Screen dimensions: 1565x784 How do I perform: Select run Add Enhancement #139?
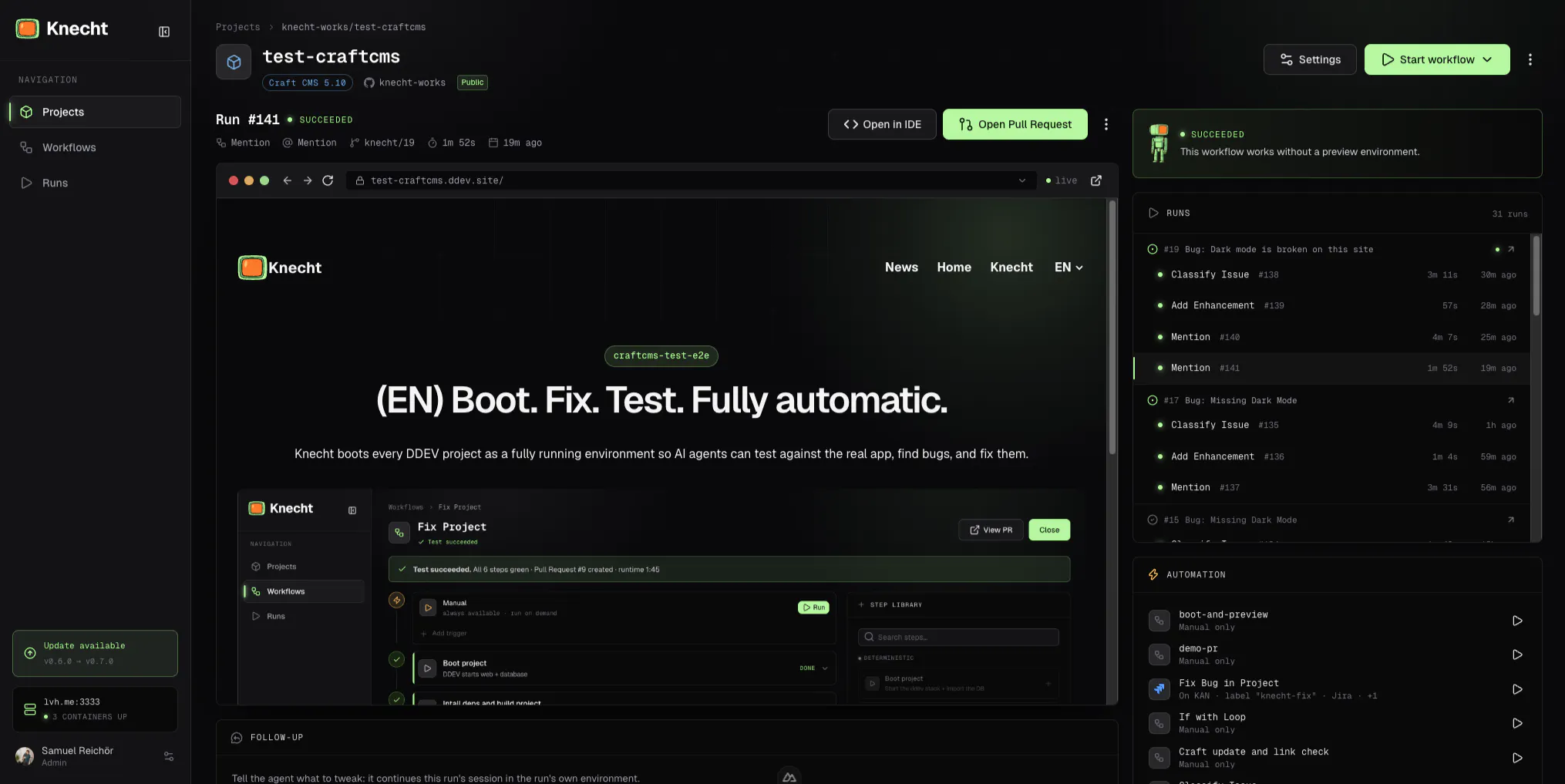pyautogui.click(x=1332, y=305)
